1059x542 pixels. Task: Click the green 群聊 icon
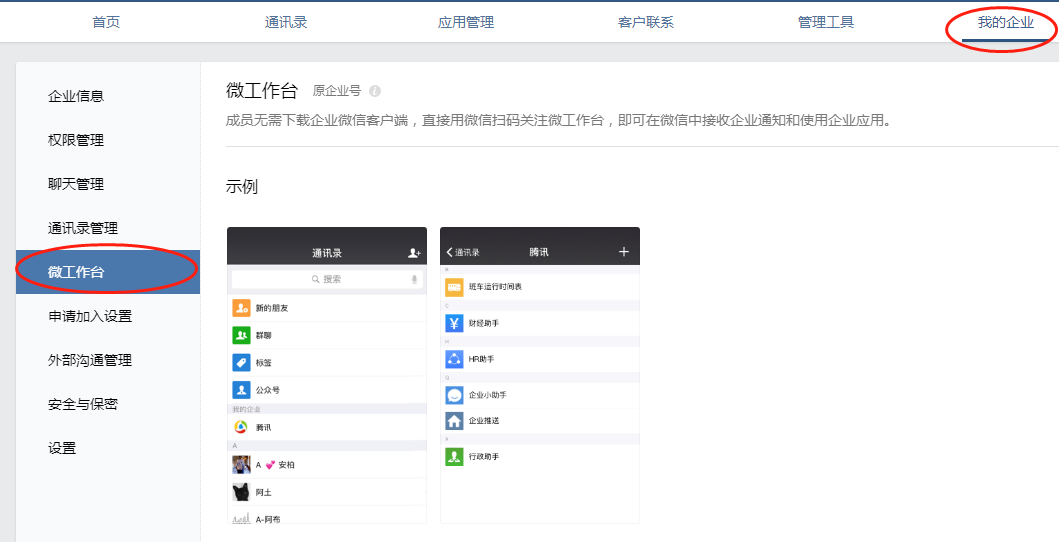(241, 335)
